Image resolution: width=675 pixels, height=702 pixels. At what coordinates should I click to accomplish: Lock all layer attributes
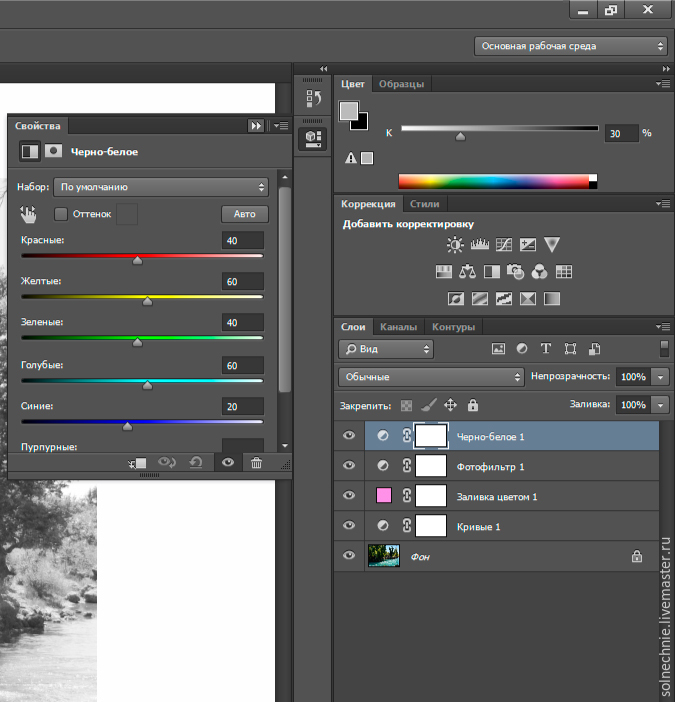tap(473, 405)
